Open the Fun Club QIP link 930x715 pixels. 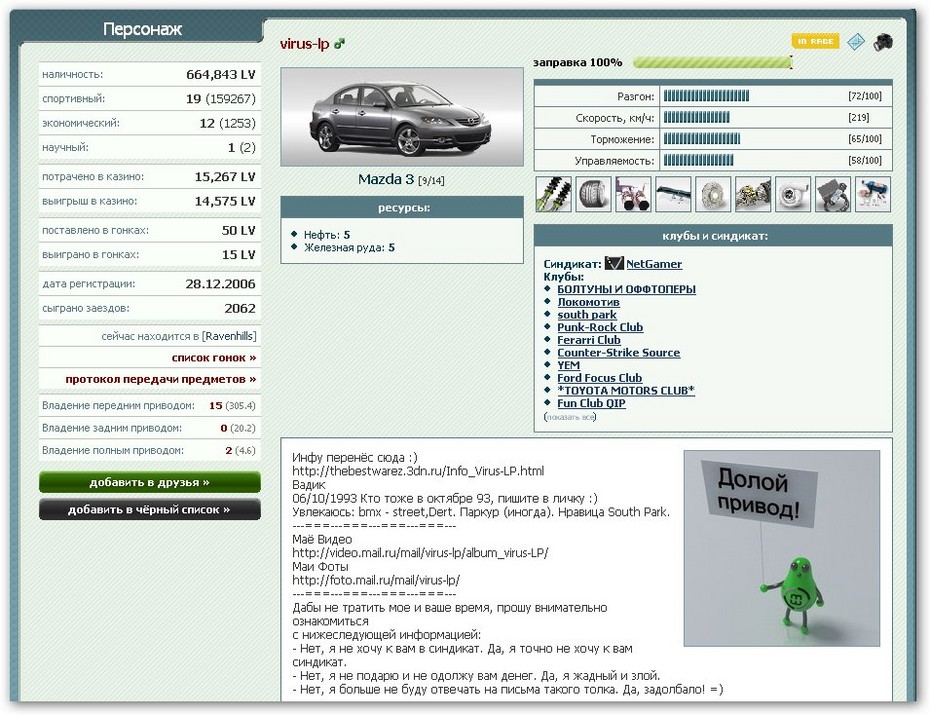(591, 403)
